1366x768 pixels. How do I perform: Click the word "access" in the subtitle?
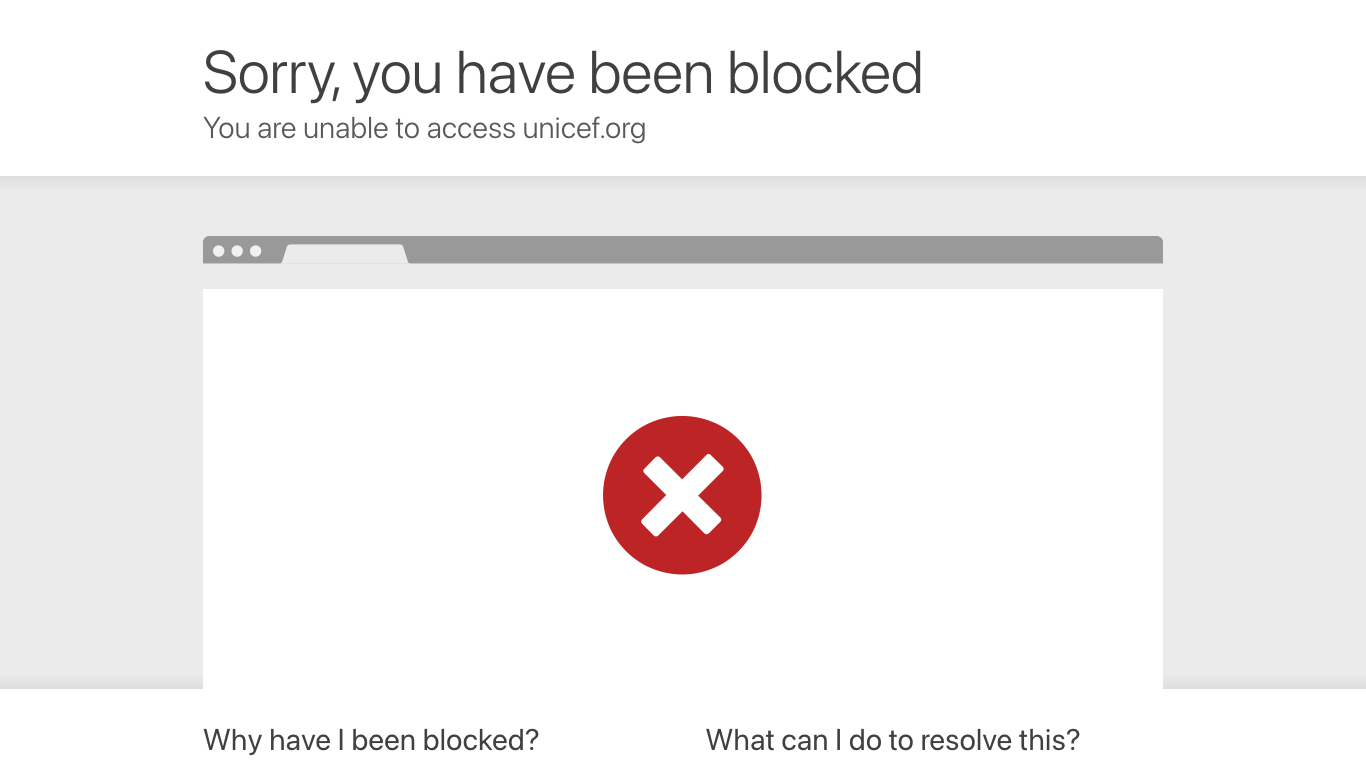(x=471, y=129)
